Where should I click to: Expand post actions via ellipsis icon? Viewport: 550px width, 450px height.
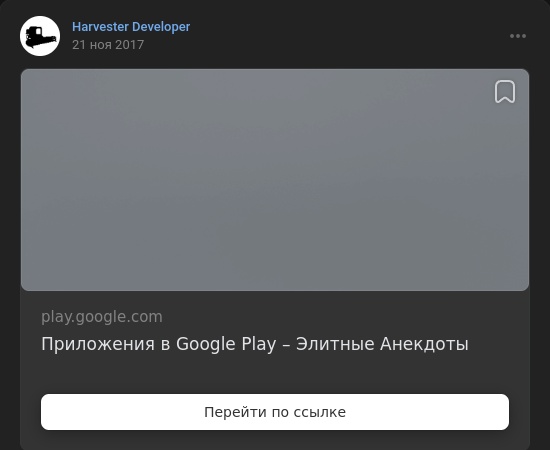coord(518,36)
